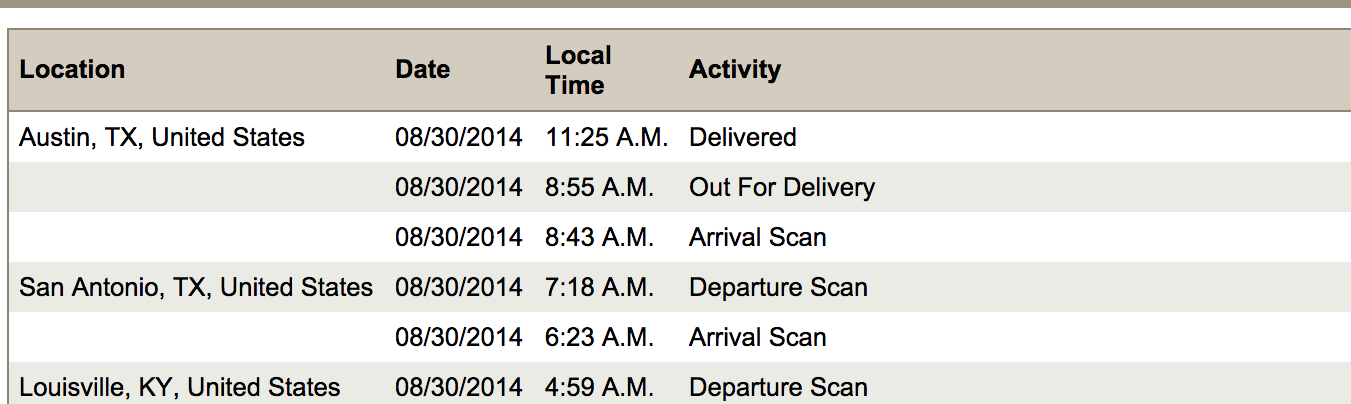Screen dimensions: 1351x404
Task: Click the Out For Delivery activity
Action: coord(781,188)
